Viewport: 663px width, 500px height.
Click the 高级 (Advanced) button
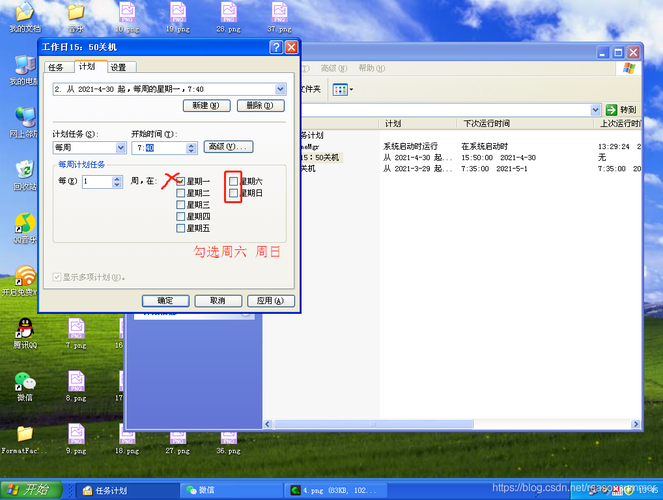pos(228,147)
